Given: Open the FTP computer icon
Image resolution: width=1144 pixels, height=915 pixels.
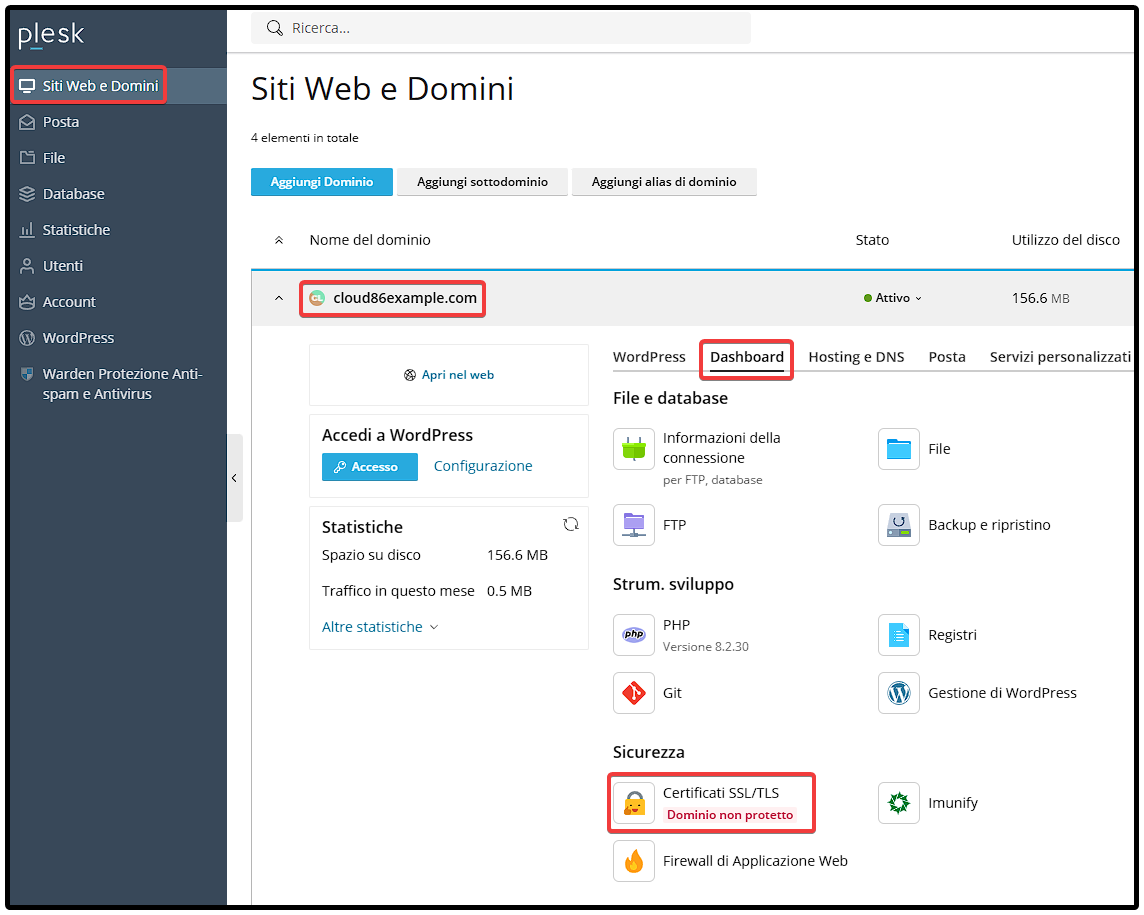Looking at the screenshot, I should [x=633, y=525].
